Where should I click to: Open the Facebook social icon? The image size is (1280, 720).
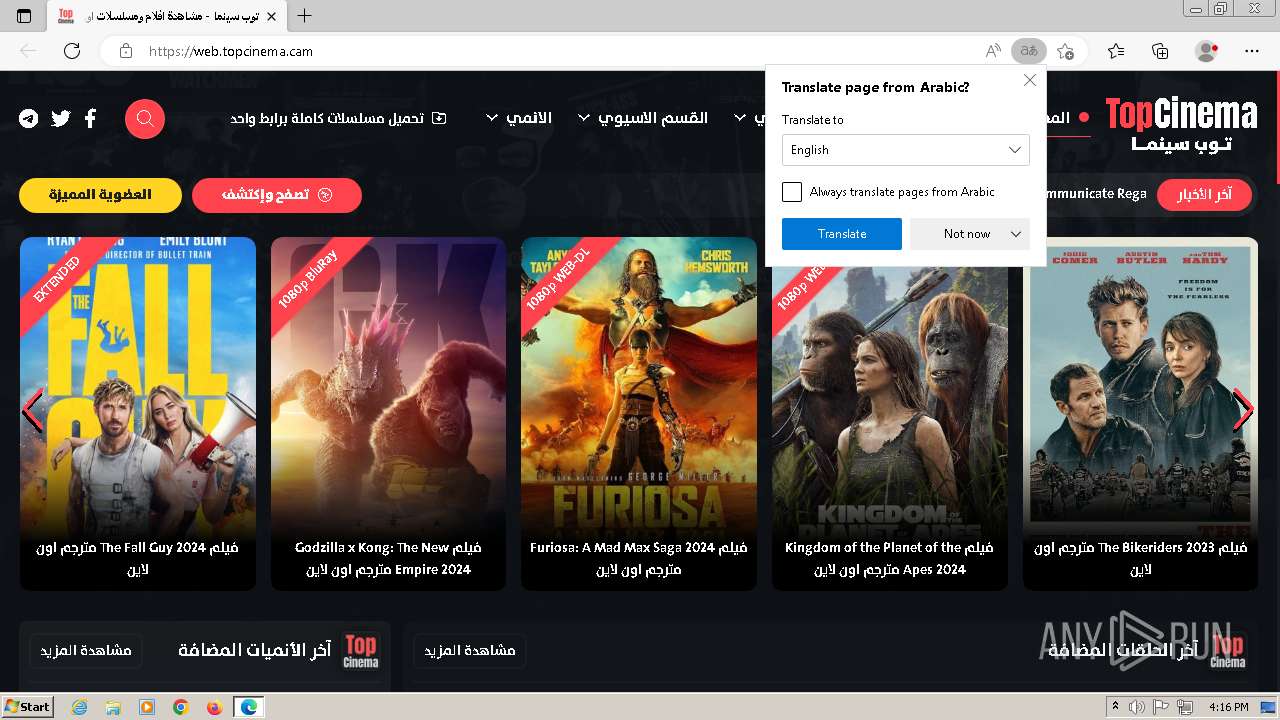coord(90,119)
